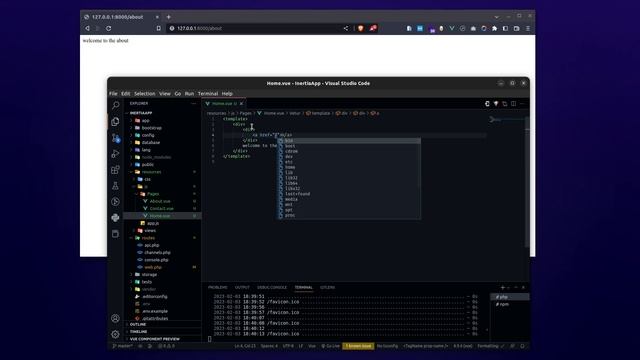Open the File menu
The height and width of the screenshot is (360, 640).
pos(113,93)
